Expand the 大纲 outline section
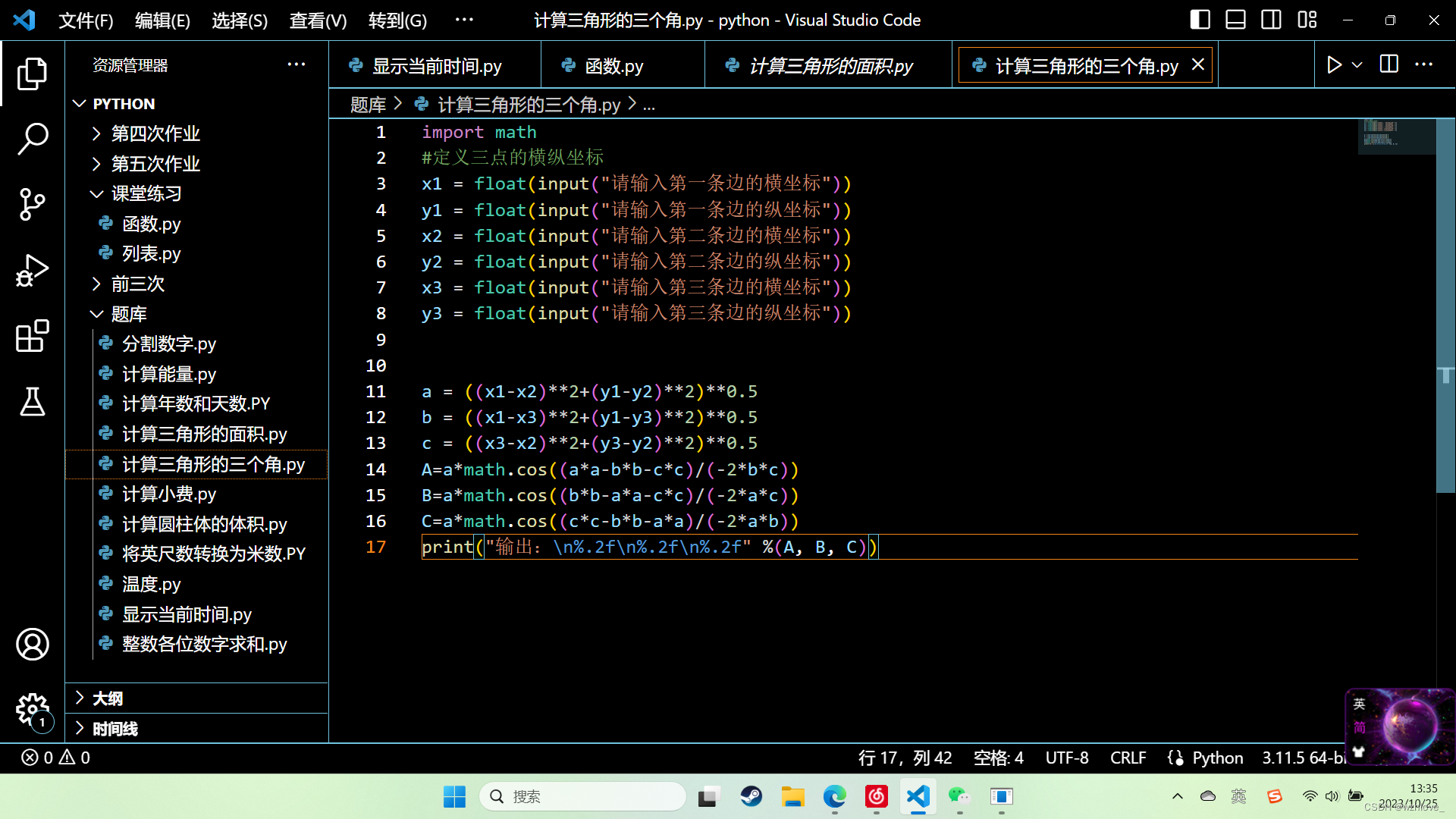 pos(197,698)
